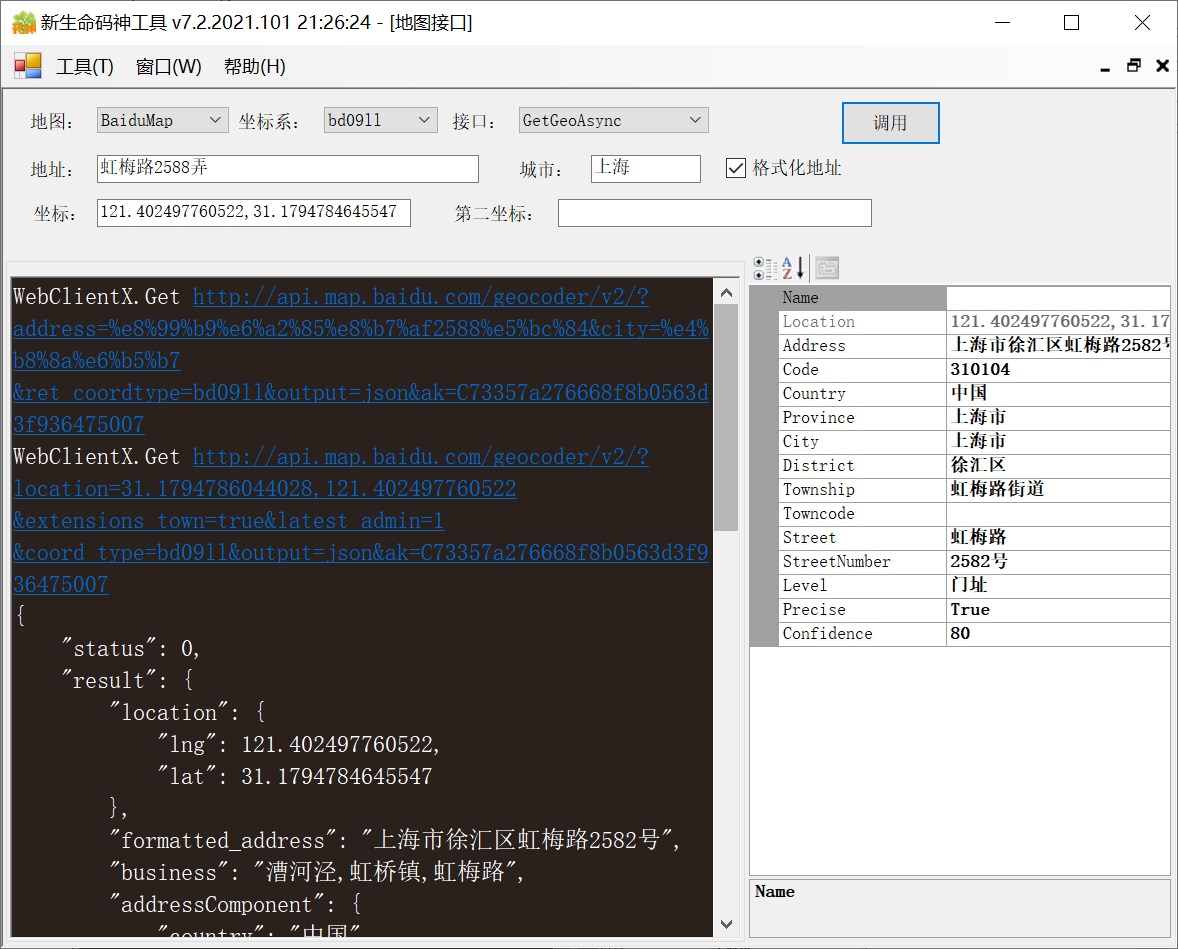
Task: Select the Code property value 310104
Action: 980,370
